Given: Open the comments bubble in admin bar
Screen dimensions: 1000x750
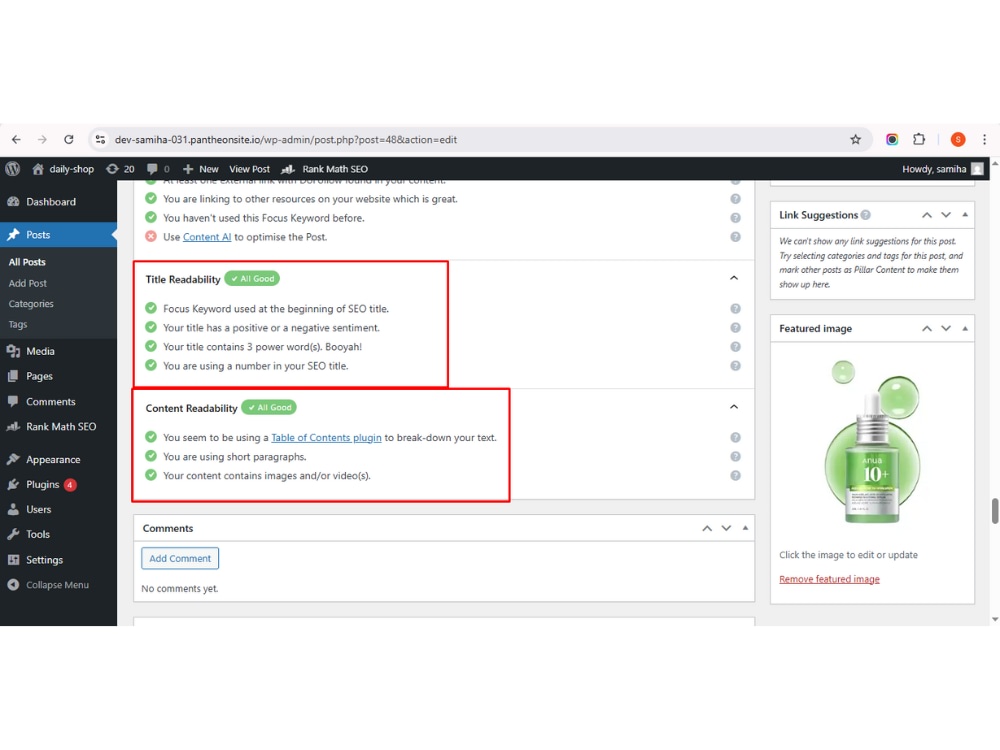Looking at the screenshot, I should click(x=158, y=168).
